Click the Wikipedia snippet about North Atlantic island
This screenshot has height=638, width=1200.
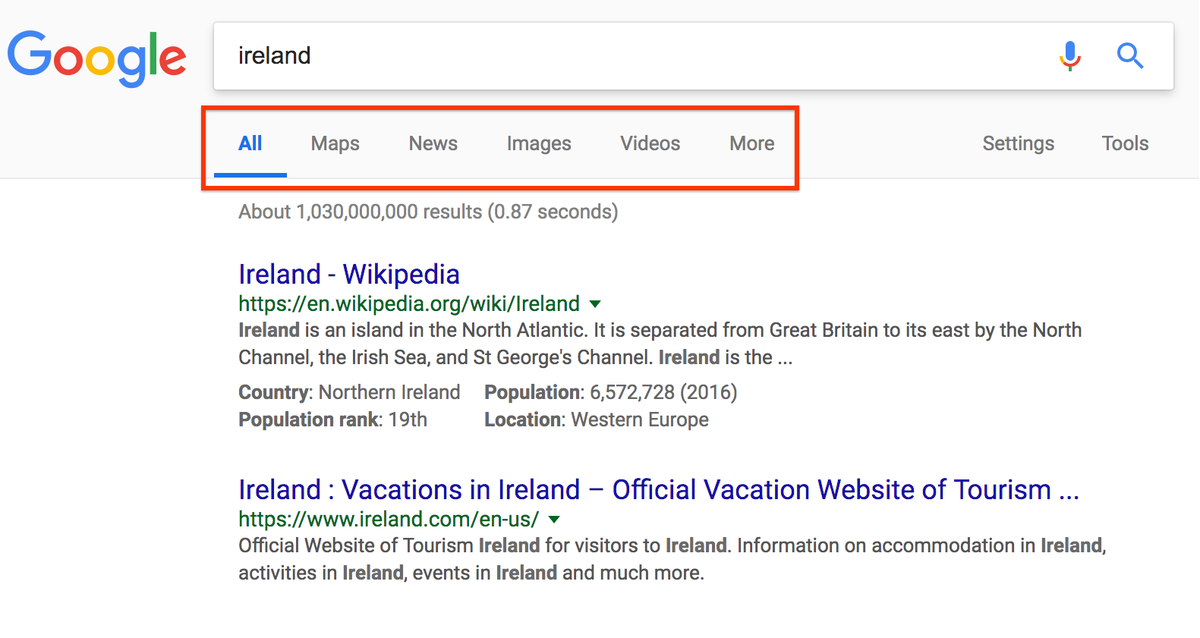click(x=660, y=344)
